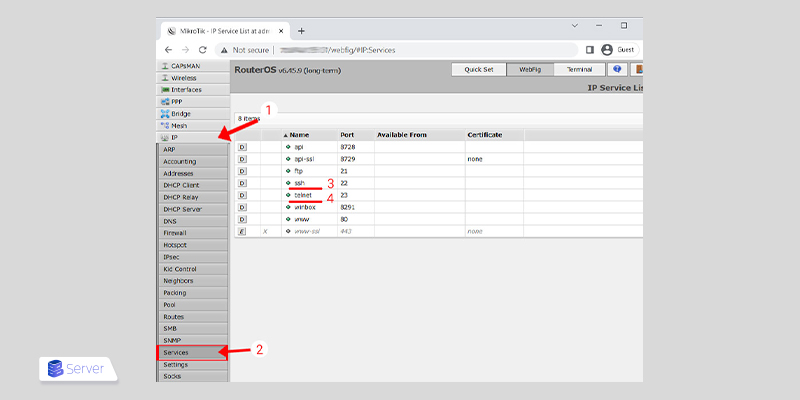This screenshot has height=400, width=800.
Task: Switch to WebFig mode
Action: (x=530, y=69)
